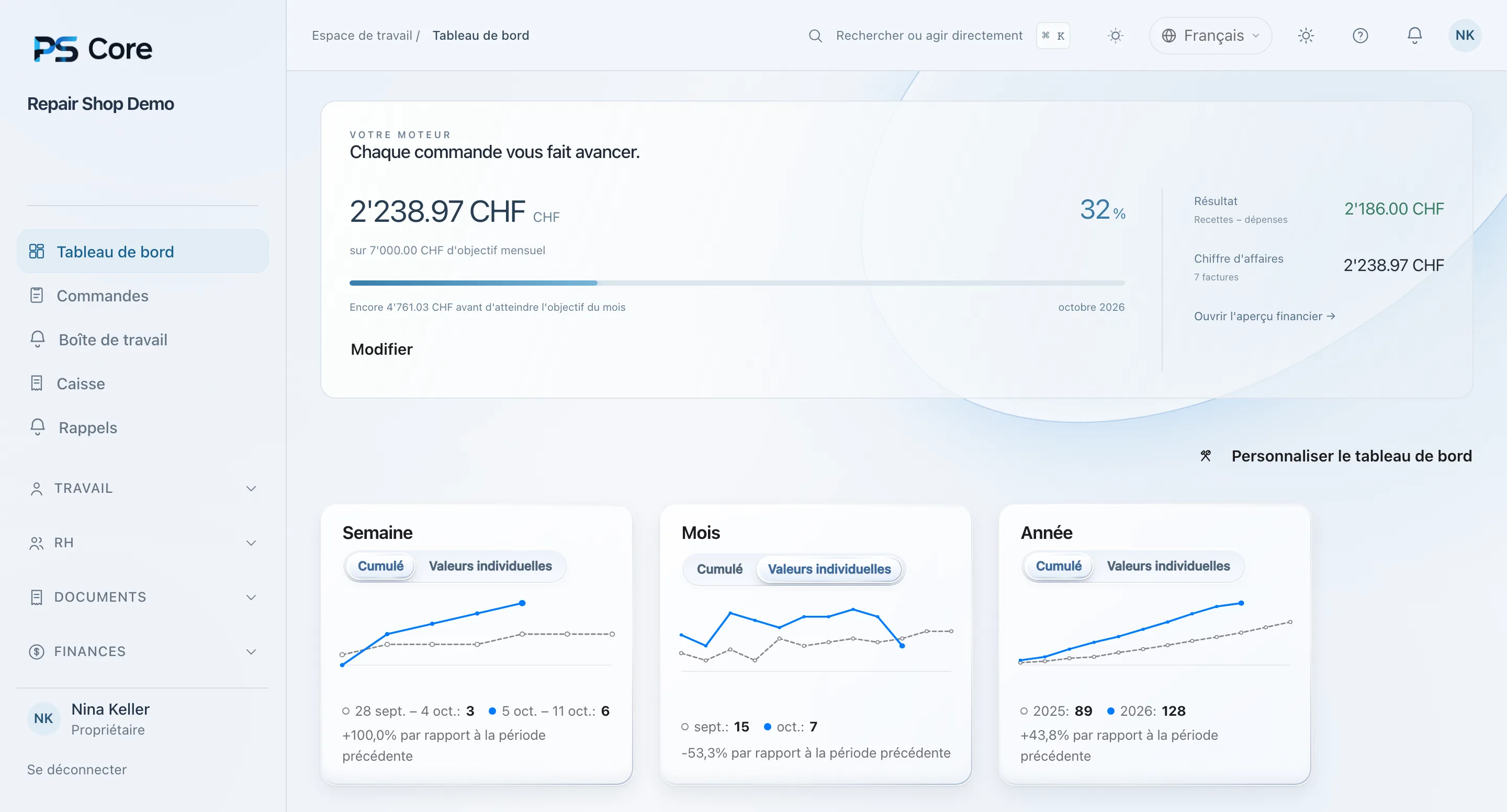Viewport: 1507px width, 812px height.
Task: Click the TRAVAIL person icon
Action: click(x=36, y=489)
